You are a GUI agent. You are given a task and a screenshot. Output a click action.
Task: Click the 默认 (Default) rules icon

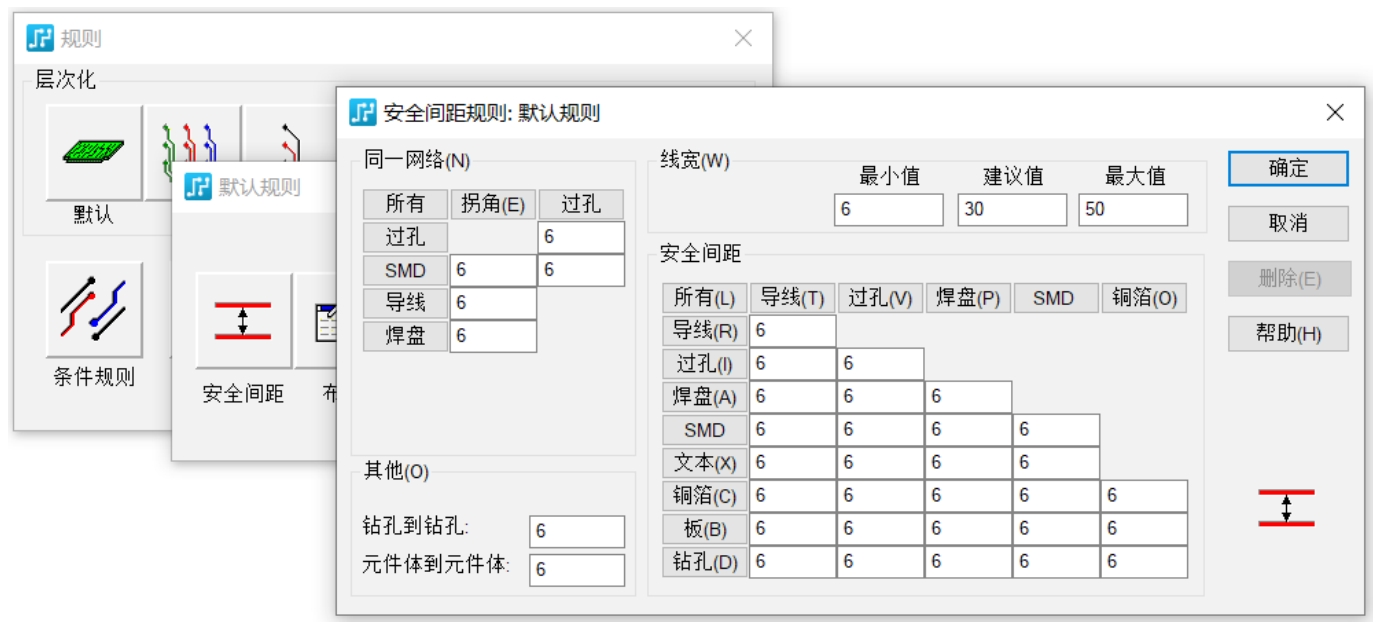tap(94, 152)
